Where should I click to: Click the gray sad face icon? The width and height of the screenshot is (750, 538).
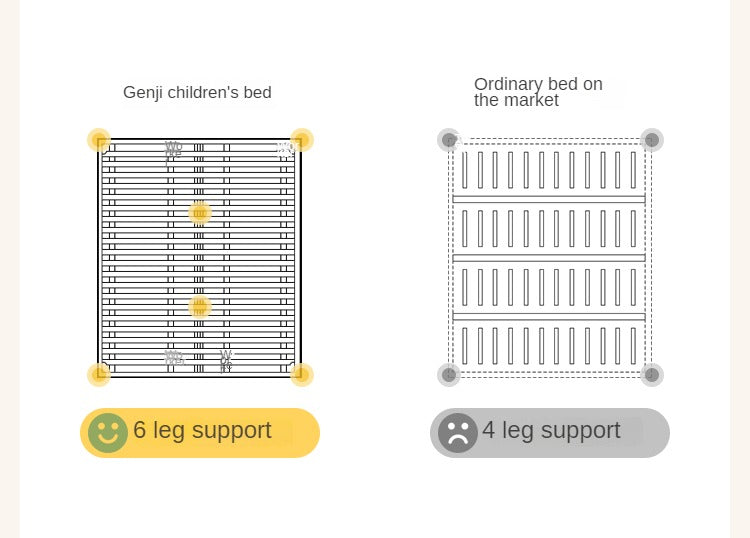[458, 433]
